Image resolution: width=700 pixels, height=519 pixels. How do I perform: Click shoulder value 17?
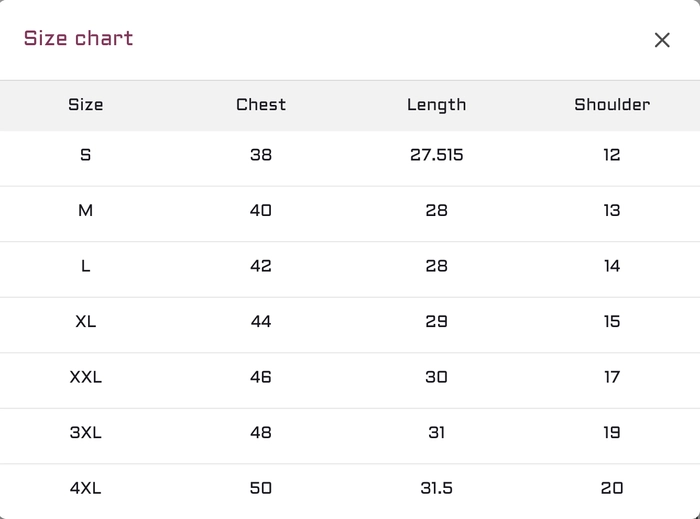coord(612,378)
